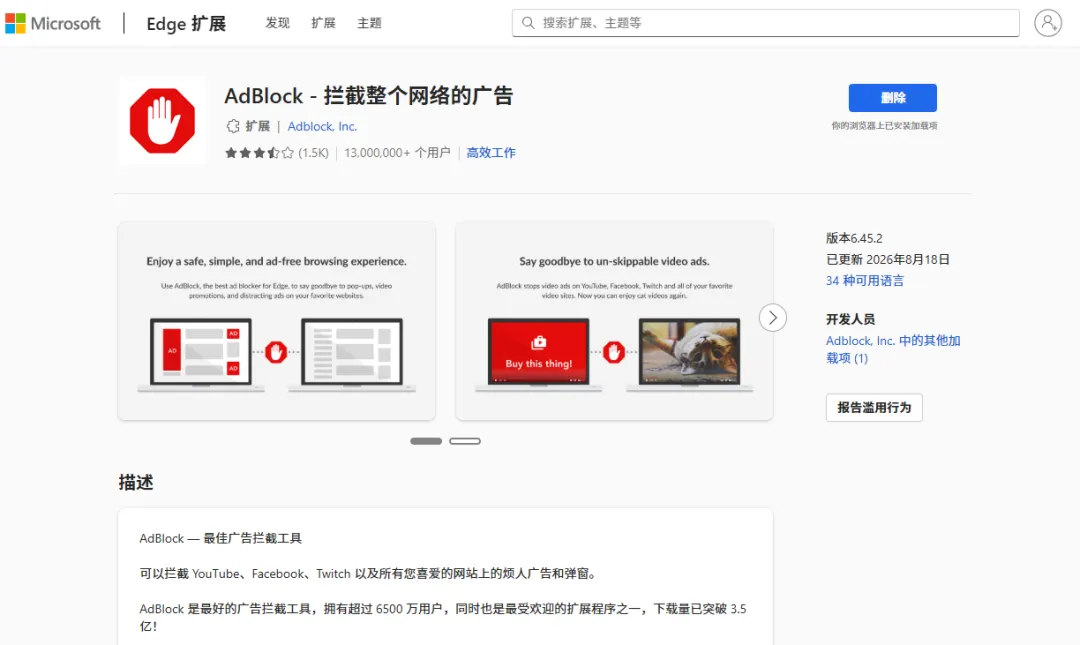
Task: Click the star rating icons
Action: pos(259,153)
